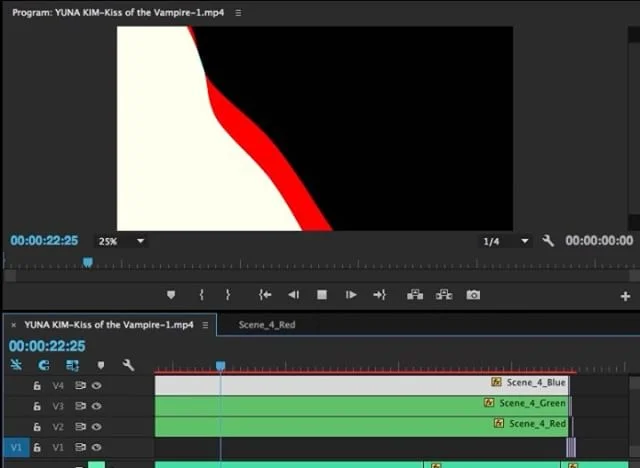This screenshot has height=468, width=640.
Task: Add a marker in Program monitor
Action: point(171,295)
